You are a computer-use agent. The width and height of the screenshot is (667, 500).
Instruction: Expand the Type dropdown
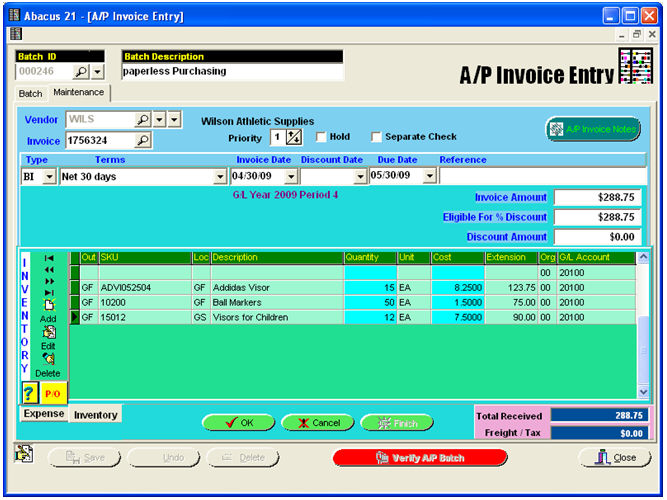[x=49, y=176]
